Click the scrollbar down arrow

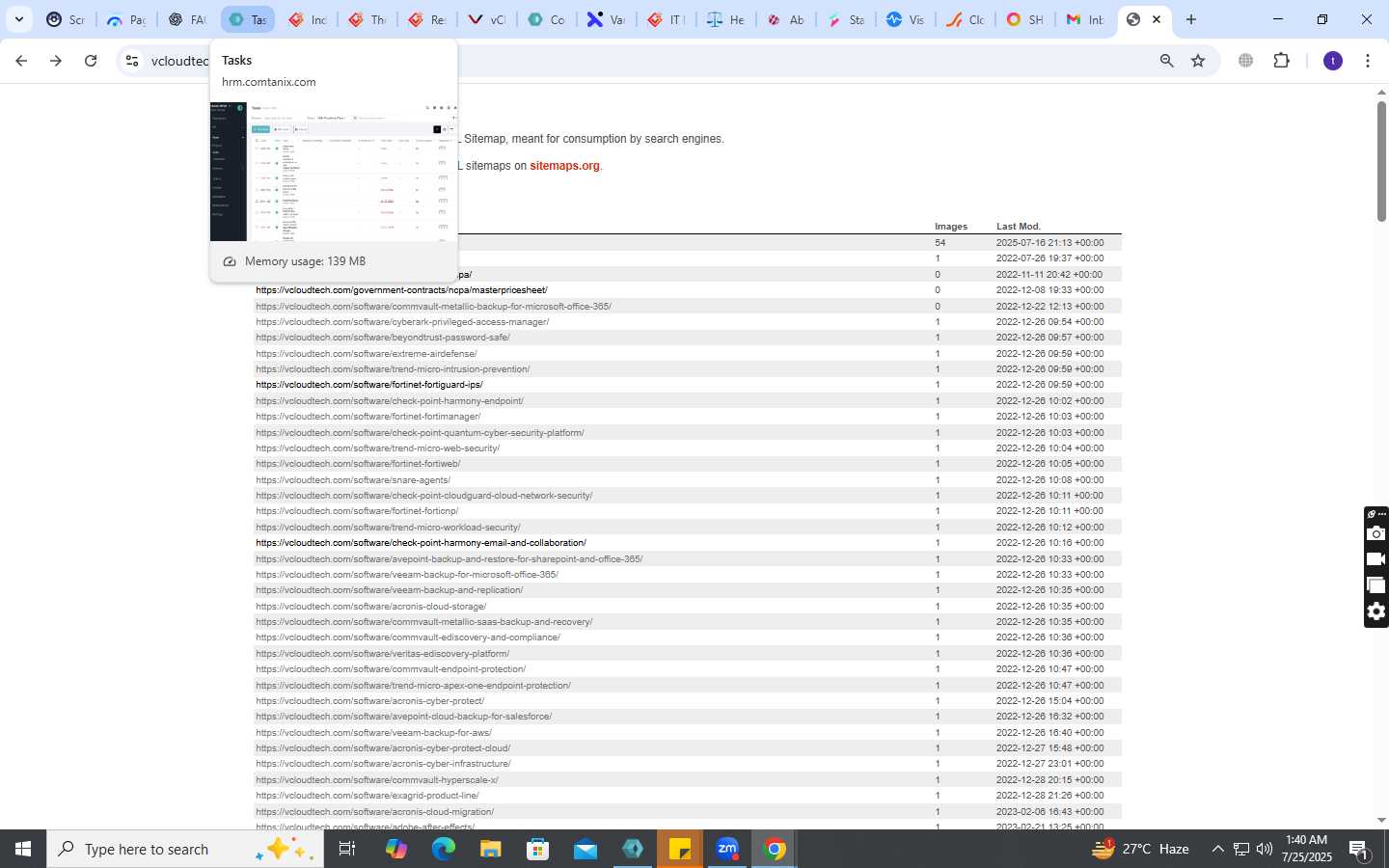coord(1381,821)
